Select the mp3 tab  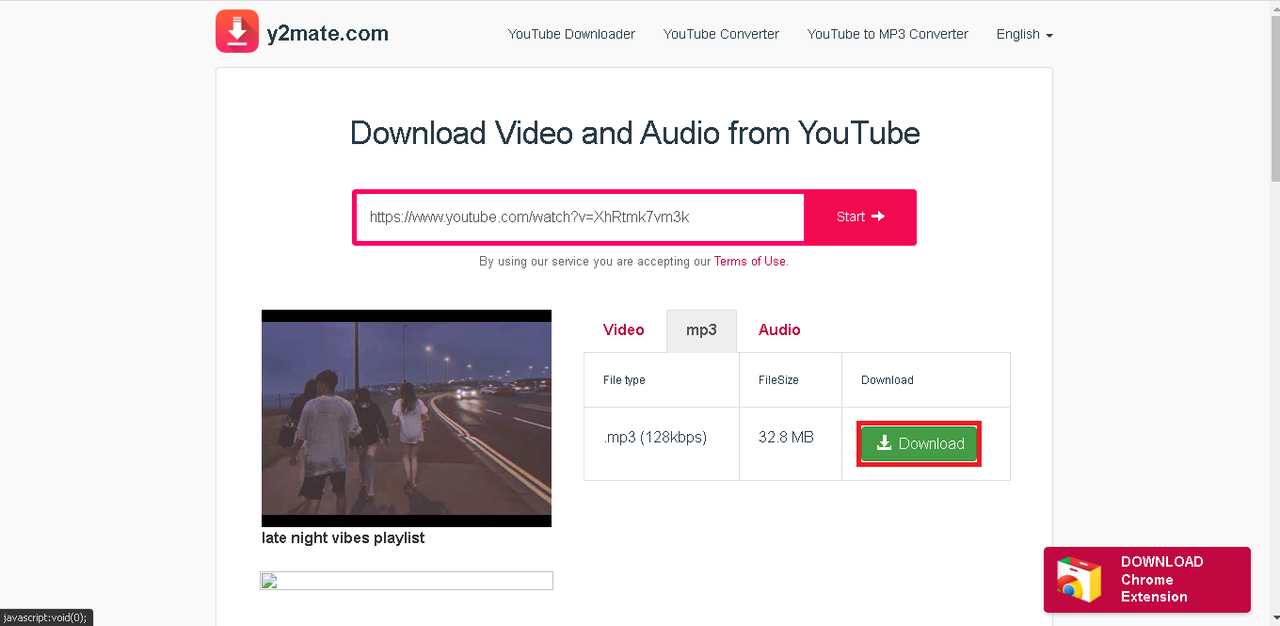click(x=701, y=330)
